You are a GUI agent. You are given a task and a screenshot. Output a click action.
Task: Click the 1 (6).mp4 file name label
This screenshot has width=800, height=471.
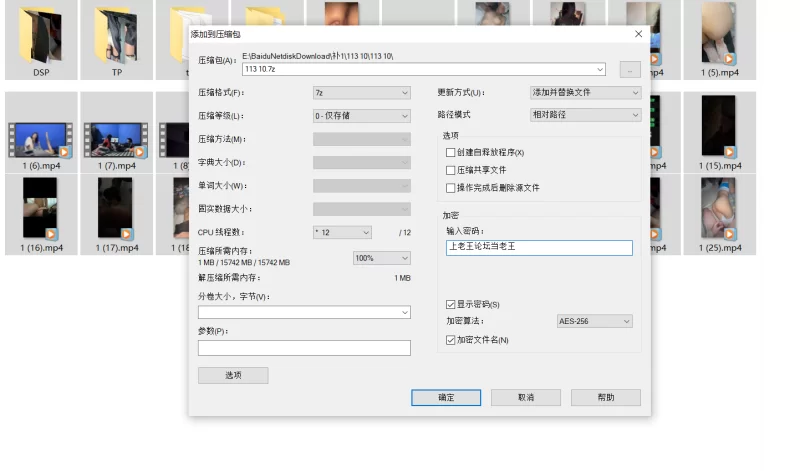(x=41, y=166)
